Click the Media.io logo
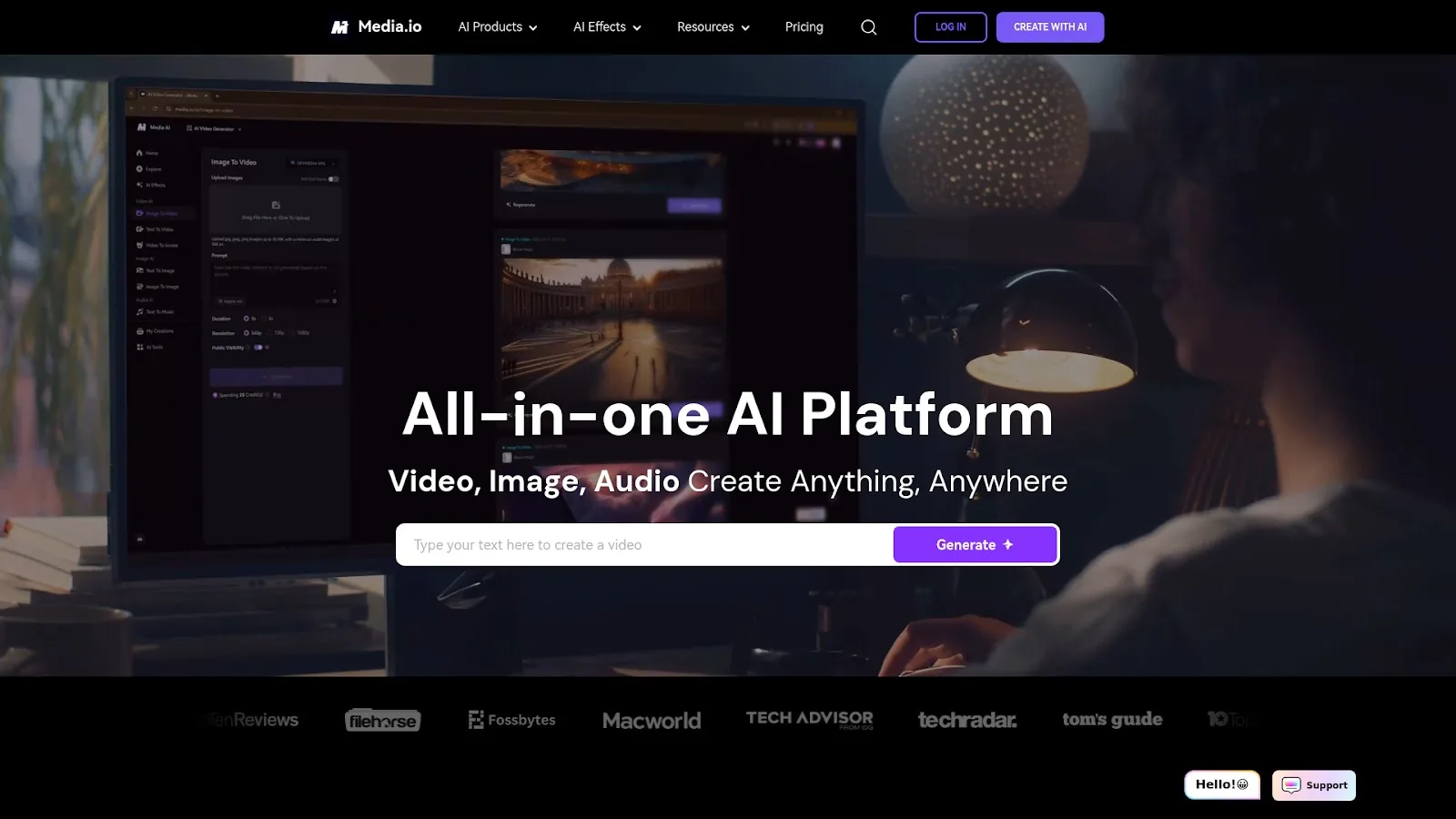1456x819 pixels. [376, 27]
